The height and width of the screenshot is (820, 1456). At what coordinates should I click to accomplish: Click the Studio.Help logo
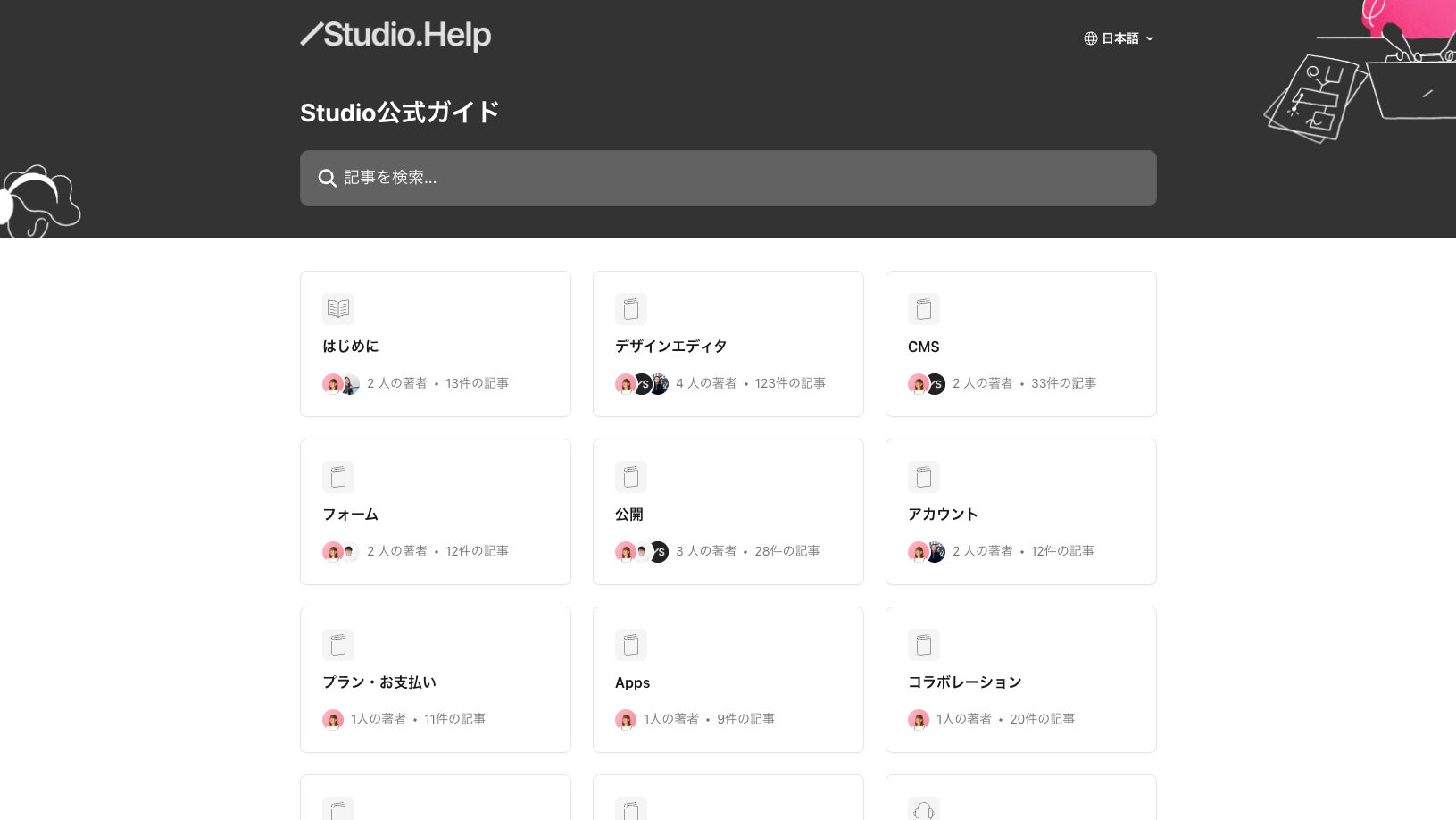[395, 35]
